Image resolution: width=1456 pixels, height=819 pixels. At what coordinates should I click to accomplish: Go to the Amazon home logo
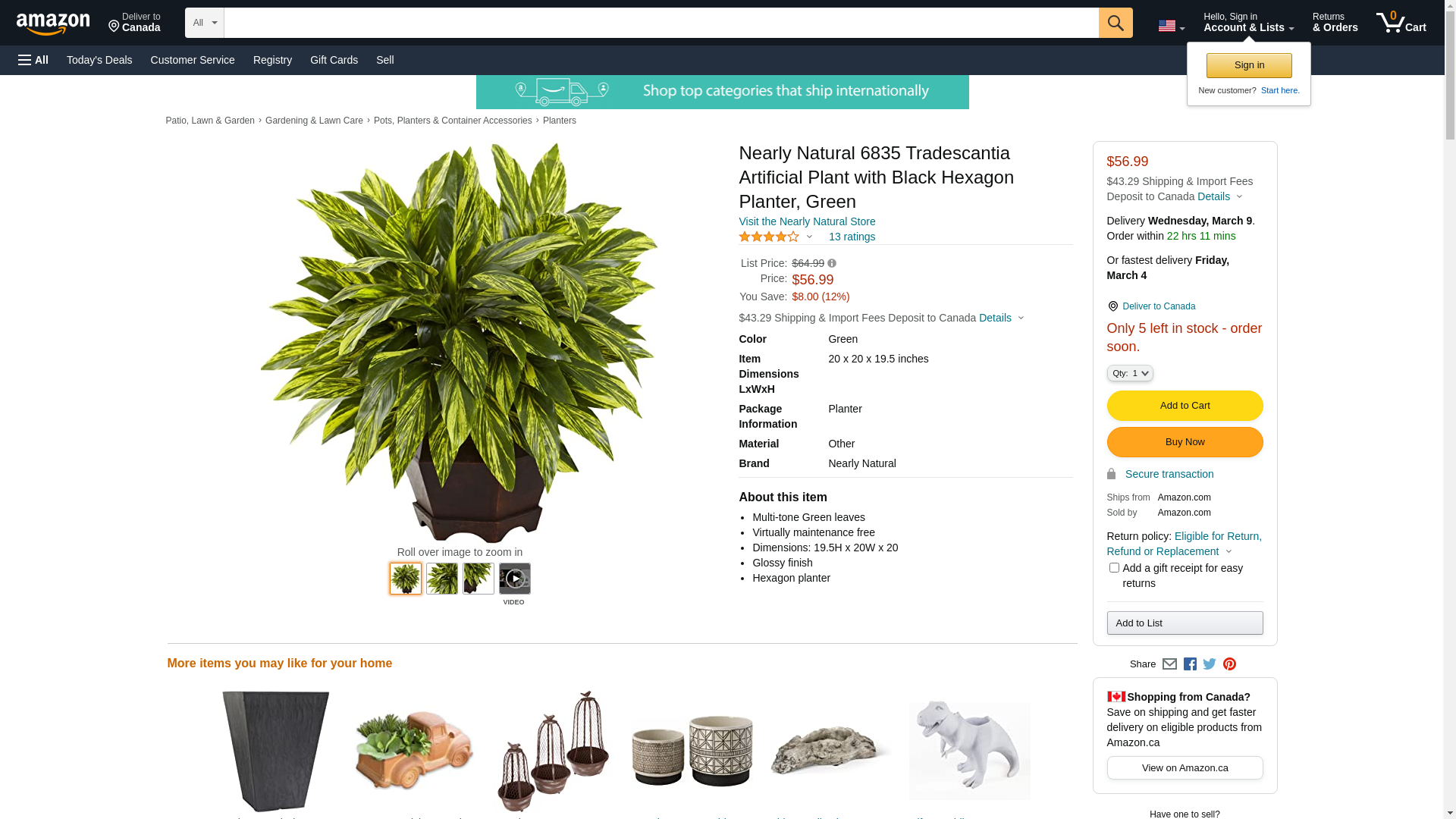[x=53, y=24]
